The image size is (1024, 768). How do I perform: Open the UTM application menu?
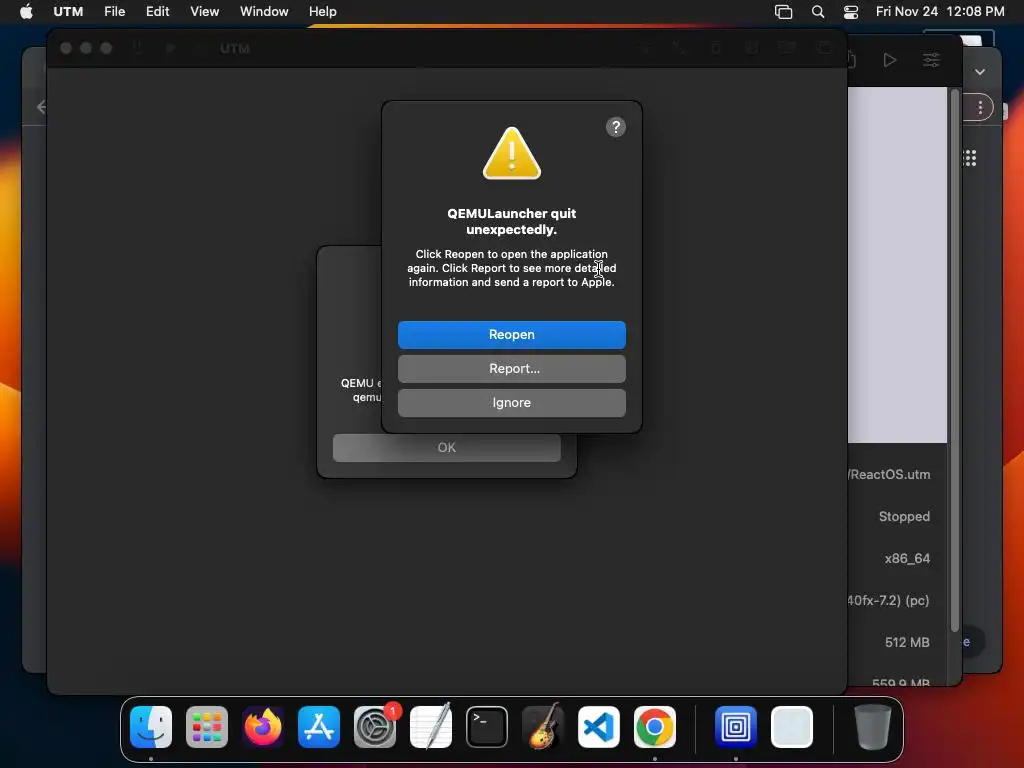[68, 12]
